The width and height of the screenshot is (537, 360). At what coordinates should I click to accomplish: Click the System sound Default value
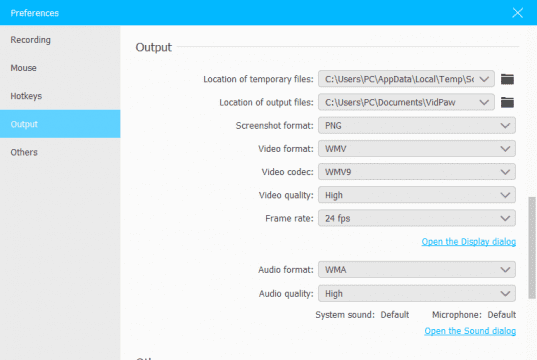pos(395,314)
